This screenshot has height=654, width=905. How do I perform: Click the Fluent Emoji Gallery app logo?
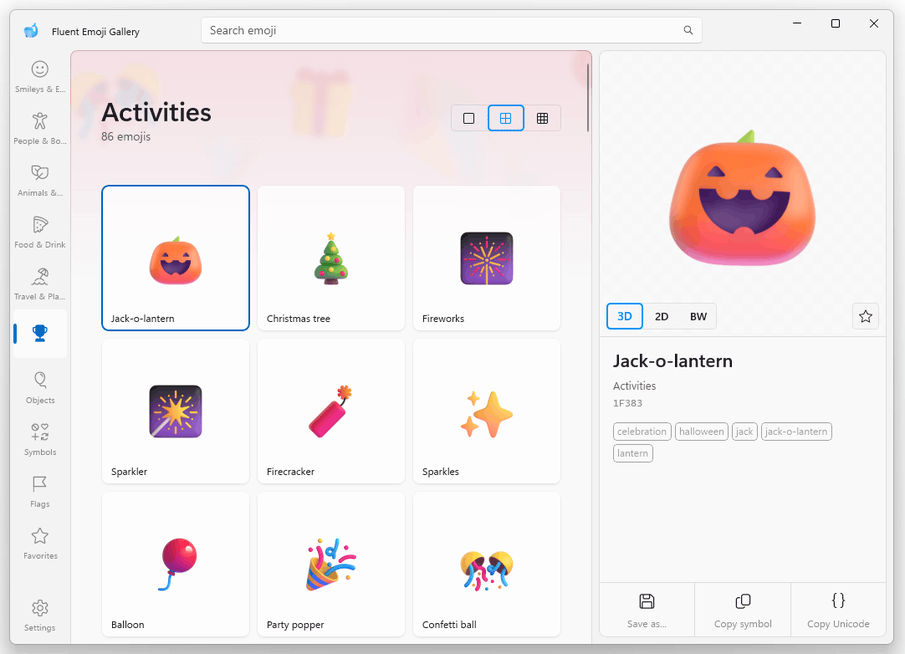31,31
